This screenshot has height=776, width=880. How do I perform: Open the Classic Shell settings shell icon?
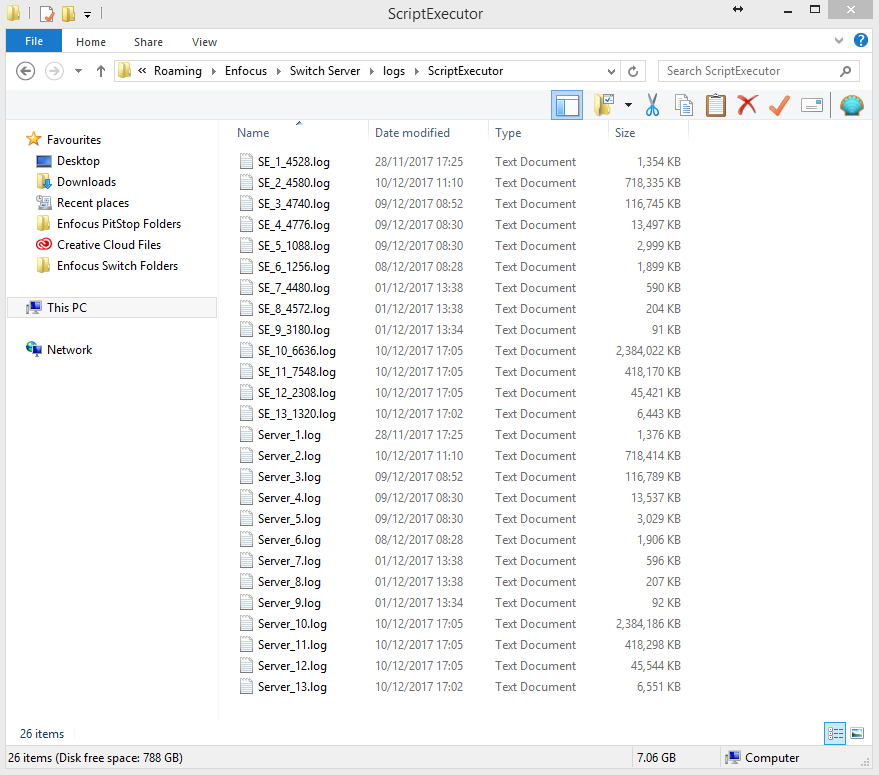click(x=851, y=105)
